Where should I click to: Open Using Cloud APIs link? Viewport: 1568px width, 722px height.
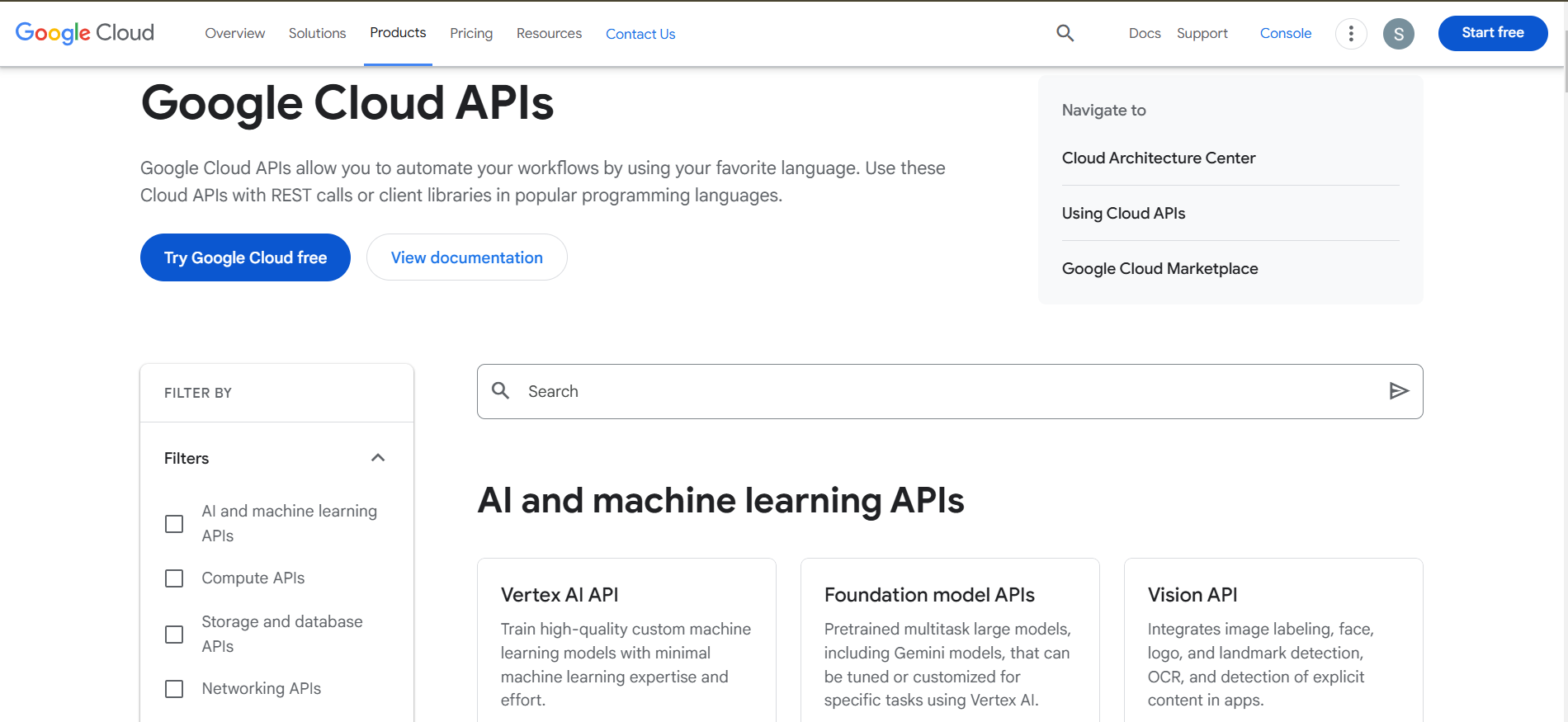click(1123, 213)
